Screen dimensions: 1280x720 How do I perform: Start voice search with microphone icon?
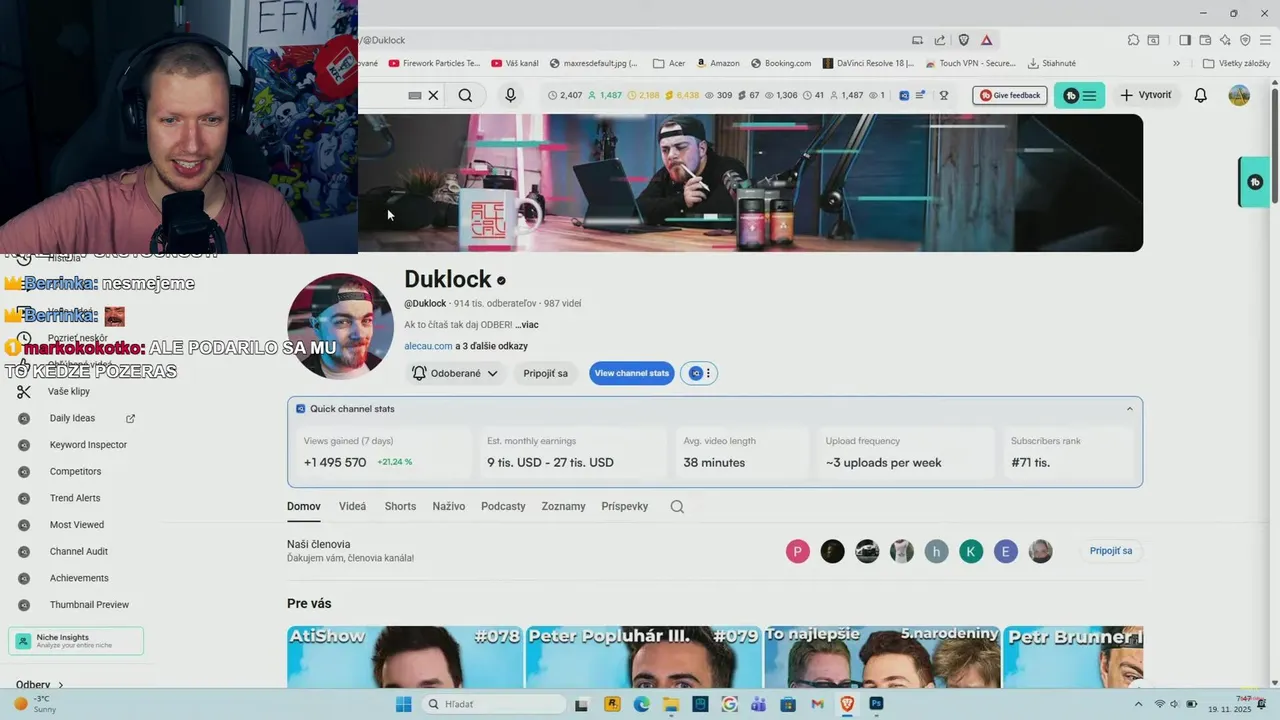510,95
